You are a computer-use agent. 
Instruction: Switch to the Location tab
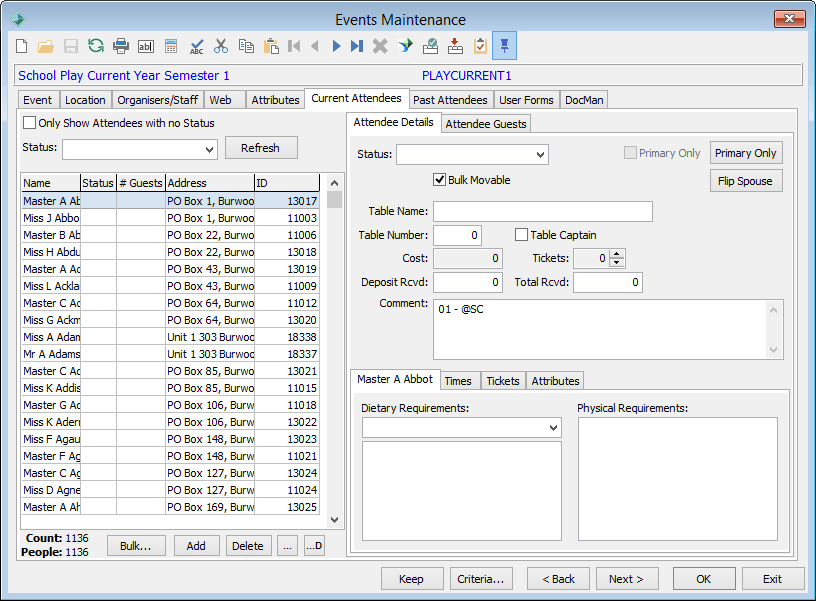pyautogui.click(x=85, y=100)
